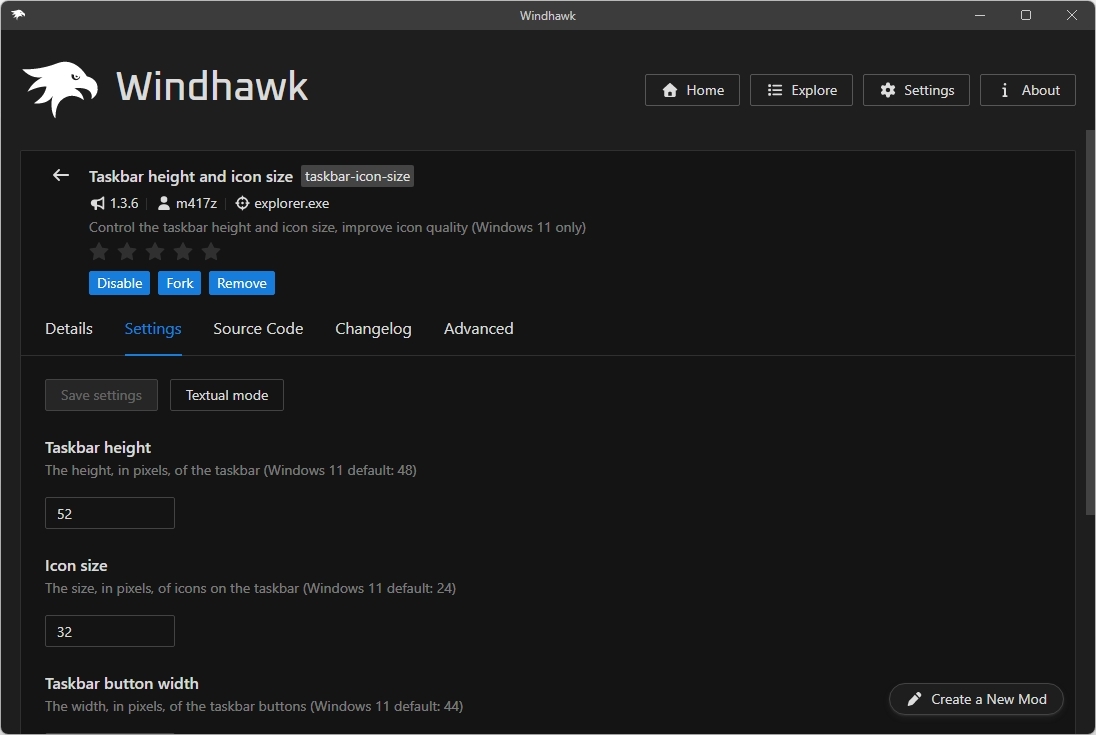The width and height of the screenshot is (1096, 735).
Task: Click the target icon next to explorer.exe
Action: click(241, 203)
